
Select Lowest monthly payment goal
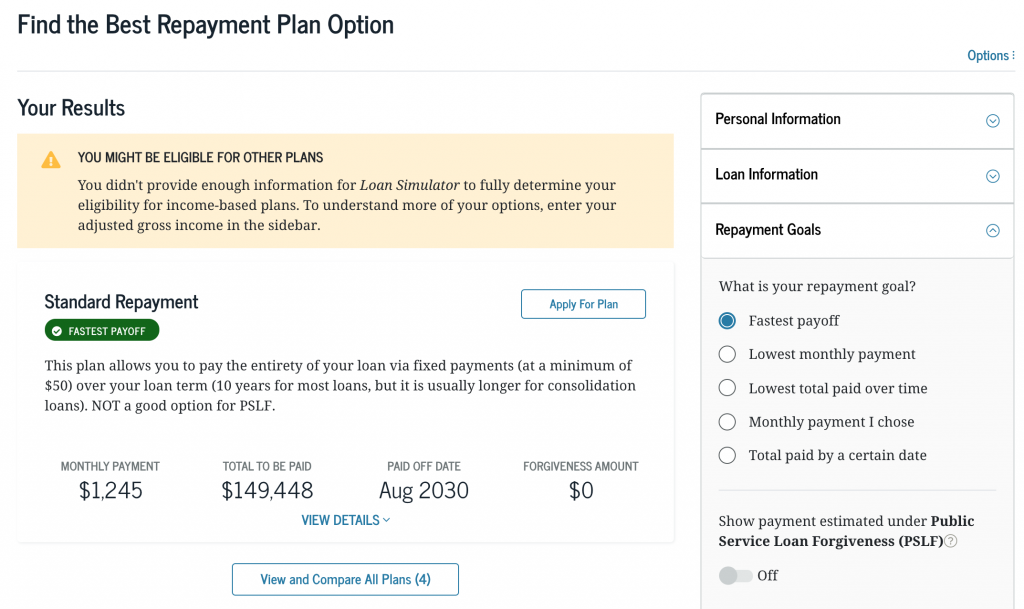(728, 354)
